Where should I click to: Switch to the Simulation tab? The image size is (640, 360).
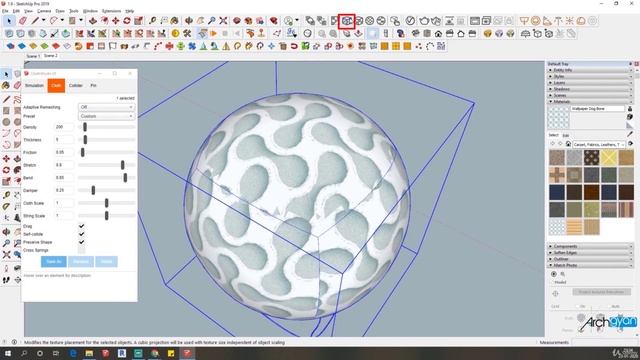[x=34, y=85]
